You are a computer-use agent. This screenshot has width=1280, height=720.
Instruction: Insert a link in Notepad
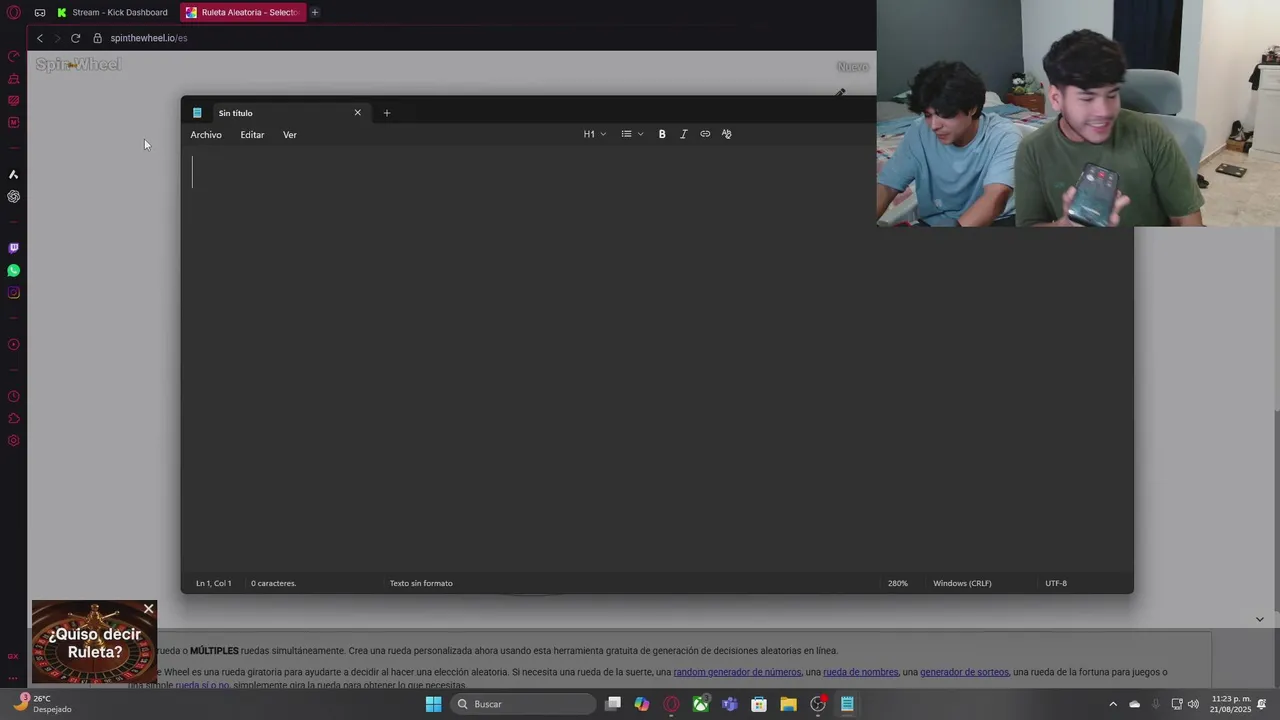coord(705,134)
